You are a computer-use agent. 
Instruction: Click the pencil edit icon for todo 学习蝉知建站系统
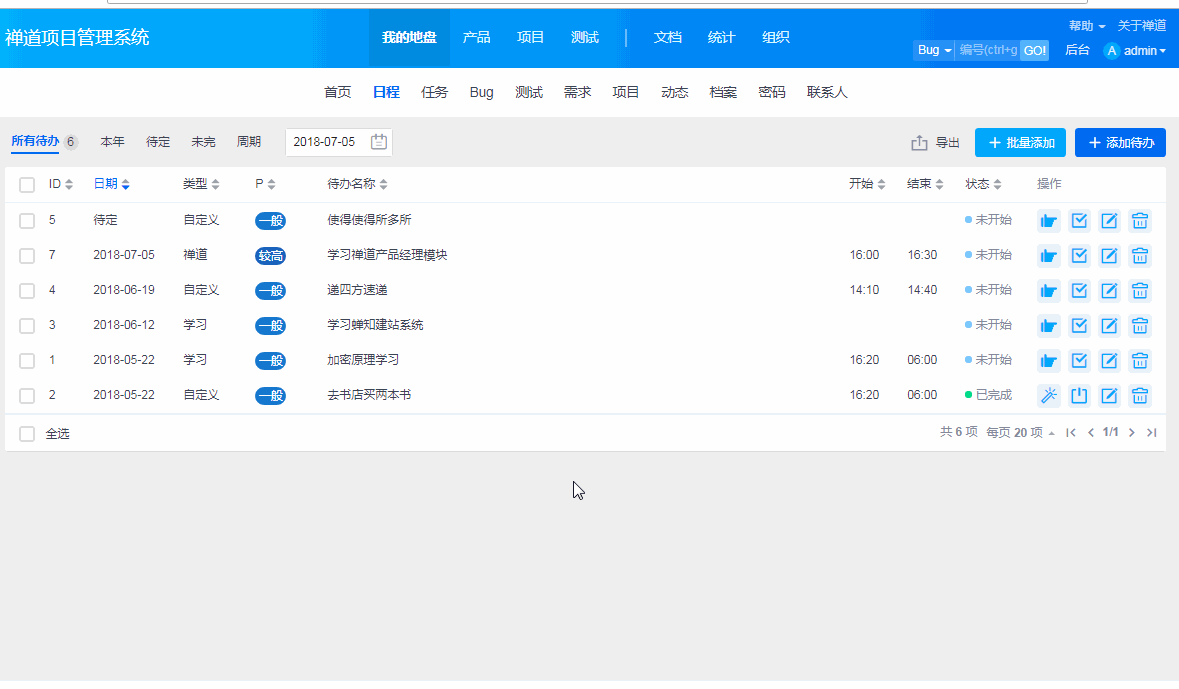(x=1109, y=326)
